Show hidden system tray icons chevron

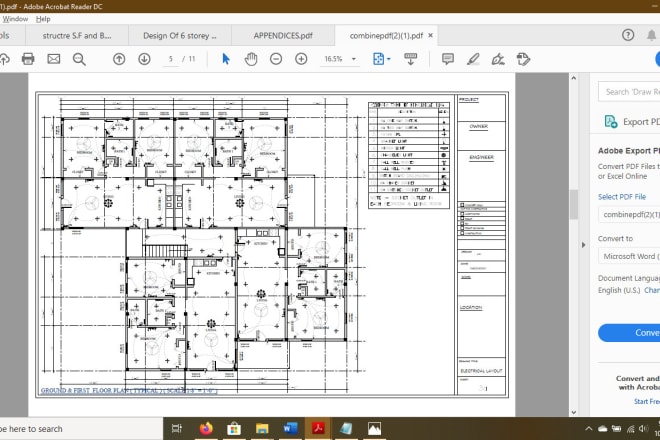(589, 429)
